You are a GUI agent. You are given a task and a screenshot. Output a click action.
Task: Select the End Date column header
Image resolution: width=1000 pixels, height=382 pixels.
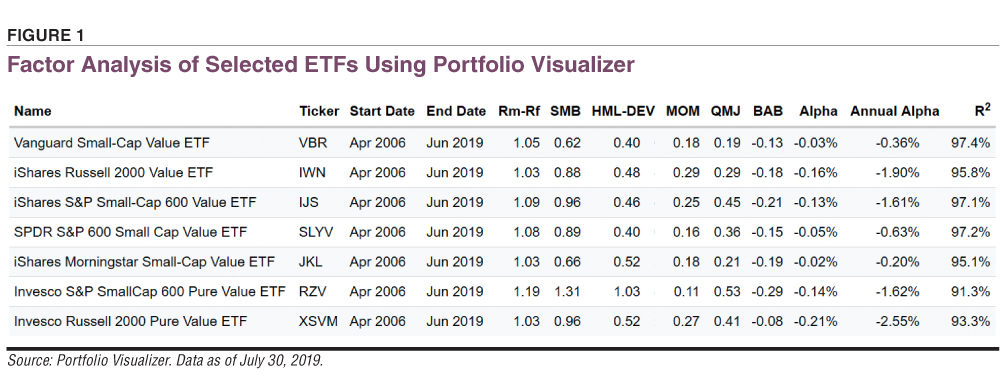[x=456, y=112]
